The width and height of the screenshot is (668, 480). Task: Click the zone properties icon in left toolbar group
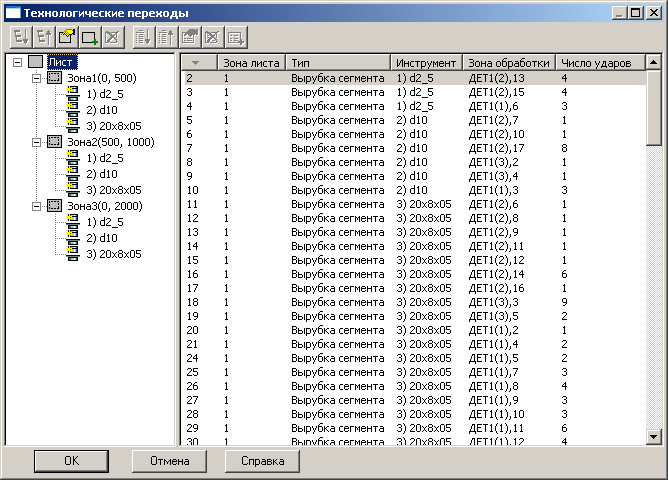pyautogui.click(x=66, y=38)
